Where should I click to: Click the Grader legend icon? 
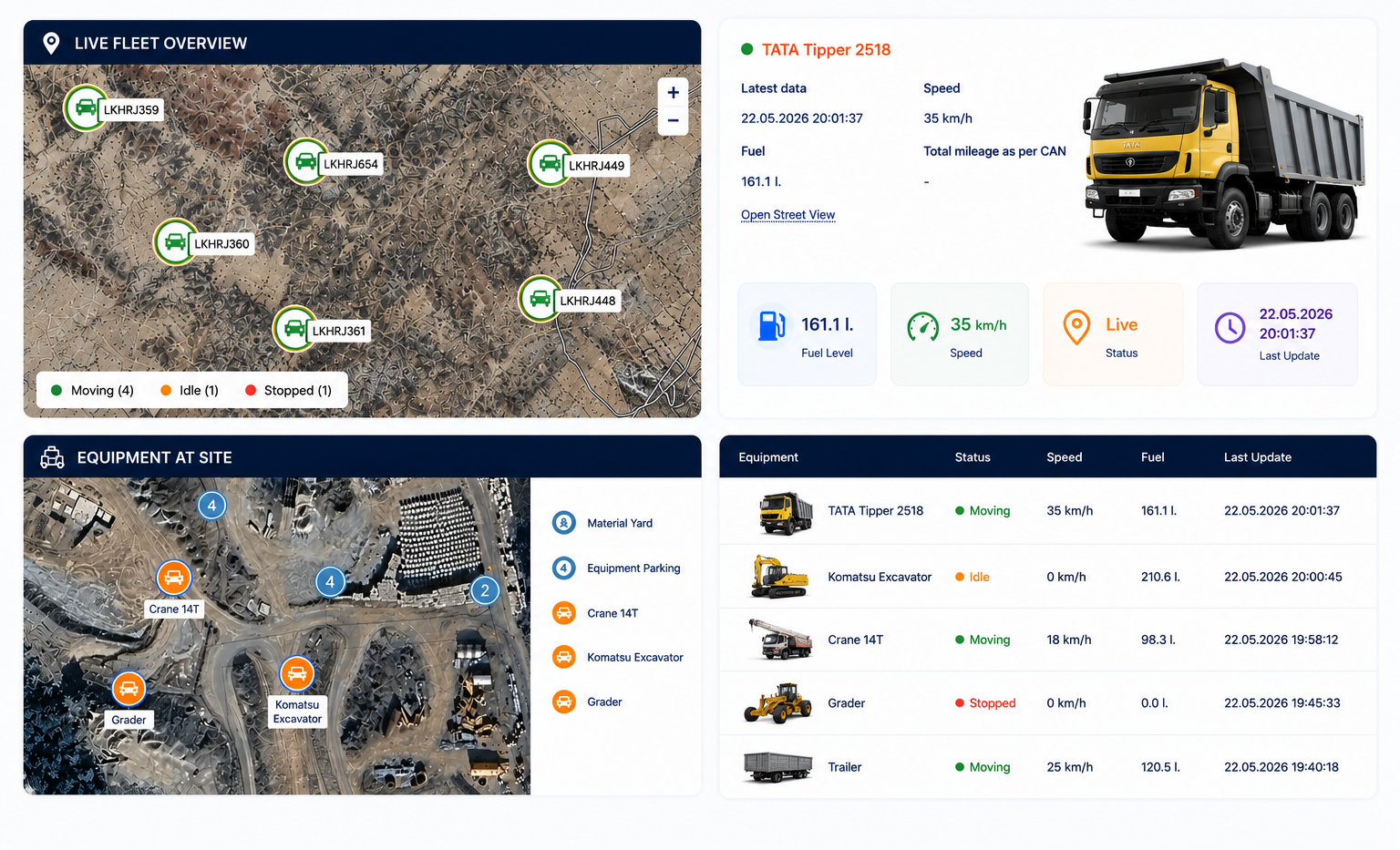point(564,702)
